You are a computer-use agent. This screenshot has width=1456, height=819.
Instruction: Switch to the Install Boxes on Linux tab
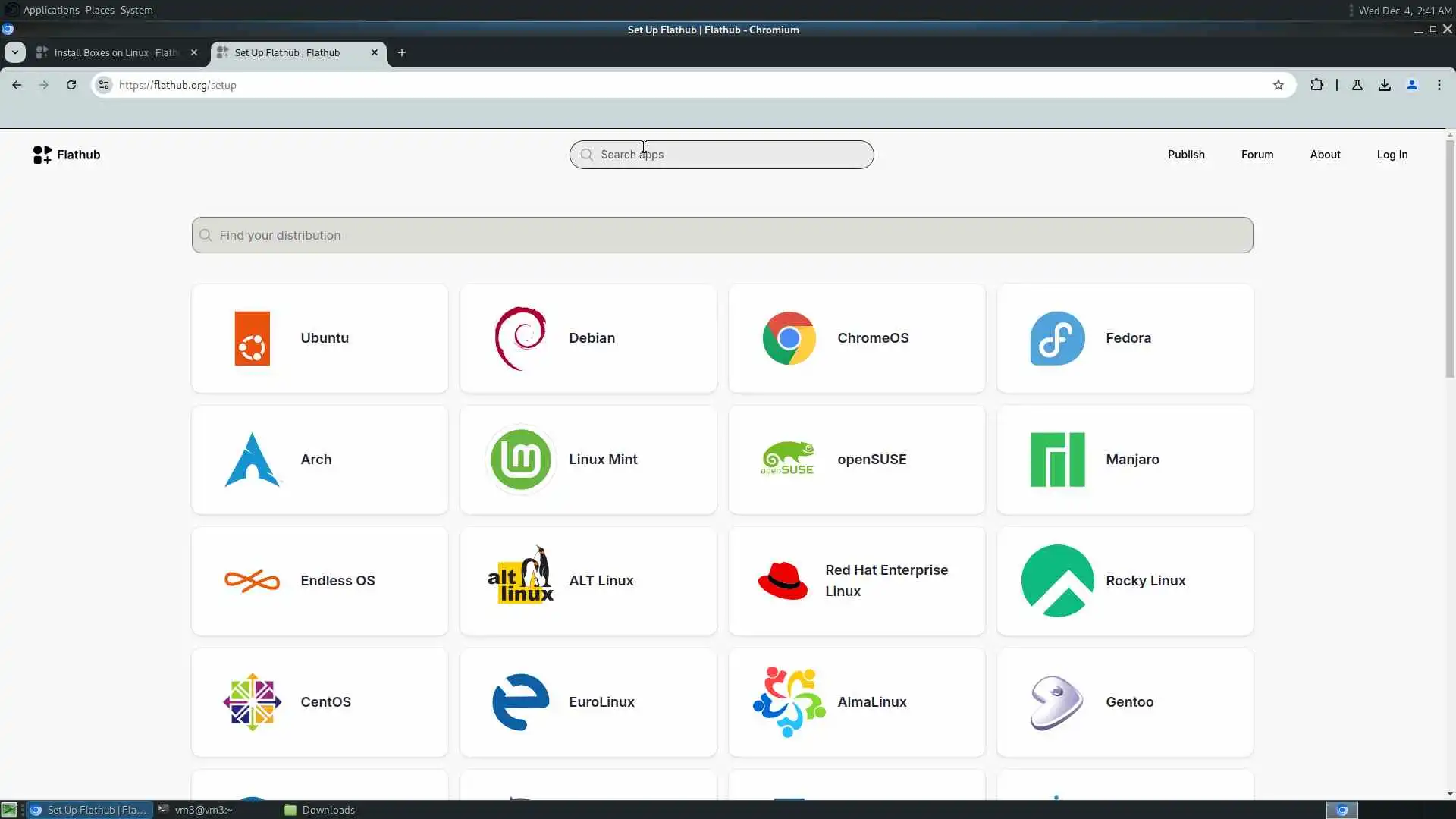point(115,52)
